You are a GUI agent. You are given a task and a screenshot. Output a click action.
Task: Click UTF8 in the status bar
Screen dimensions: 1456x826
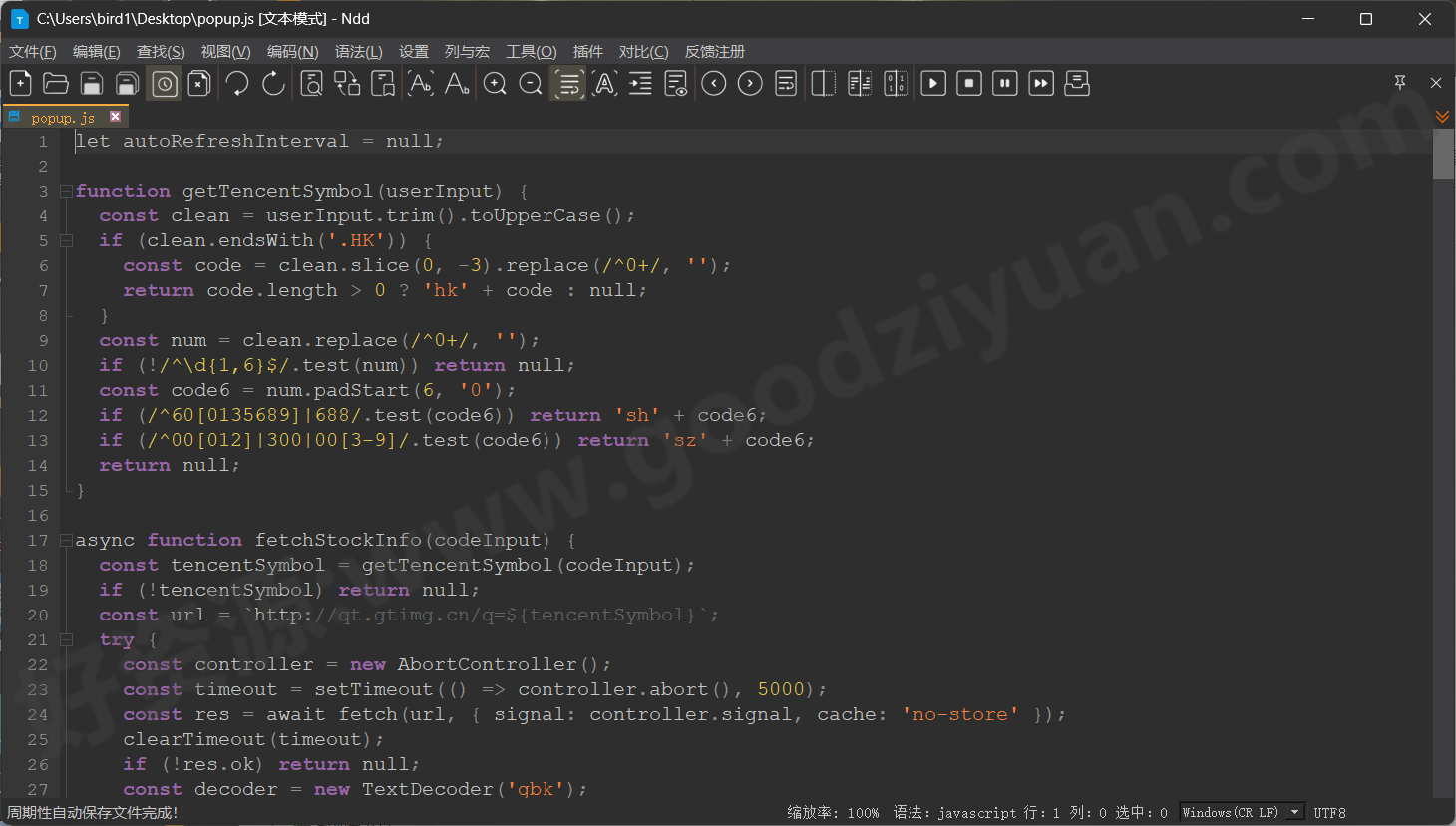point(1329,812)
